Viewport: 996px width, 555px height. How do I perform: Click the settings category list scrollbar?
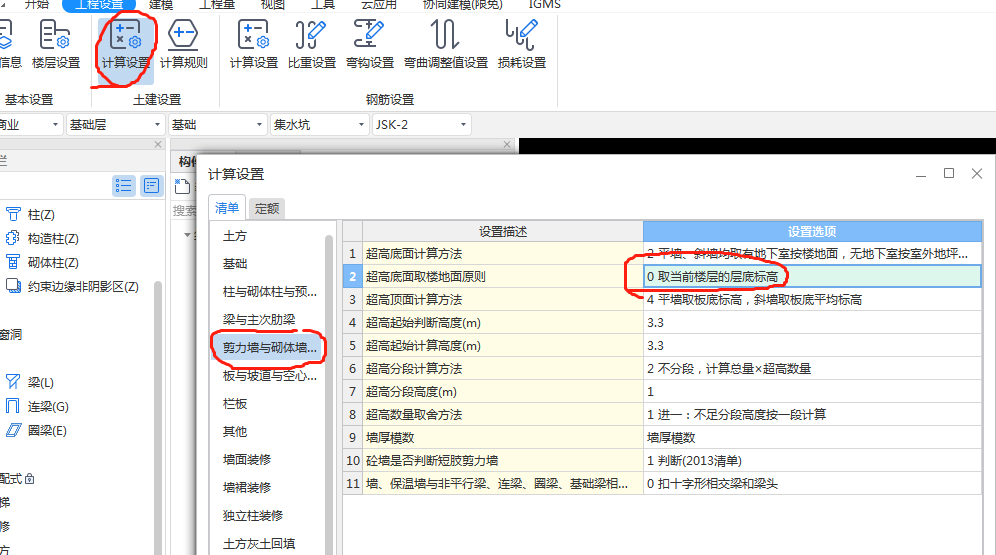pyautogui.click(x=329, y=394)
